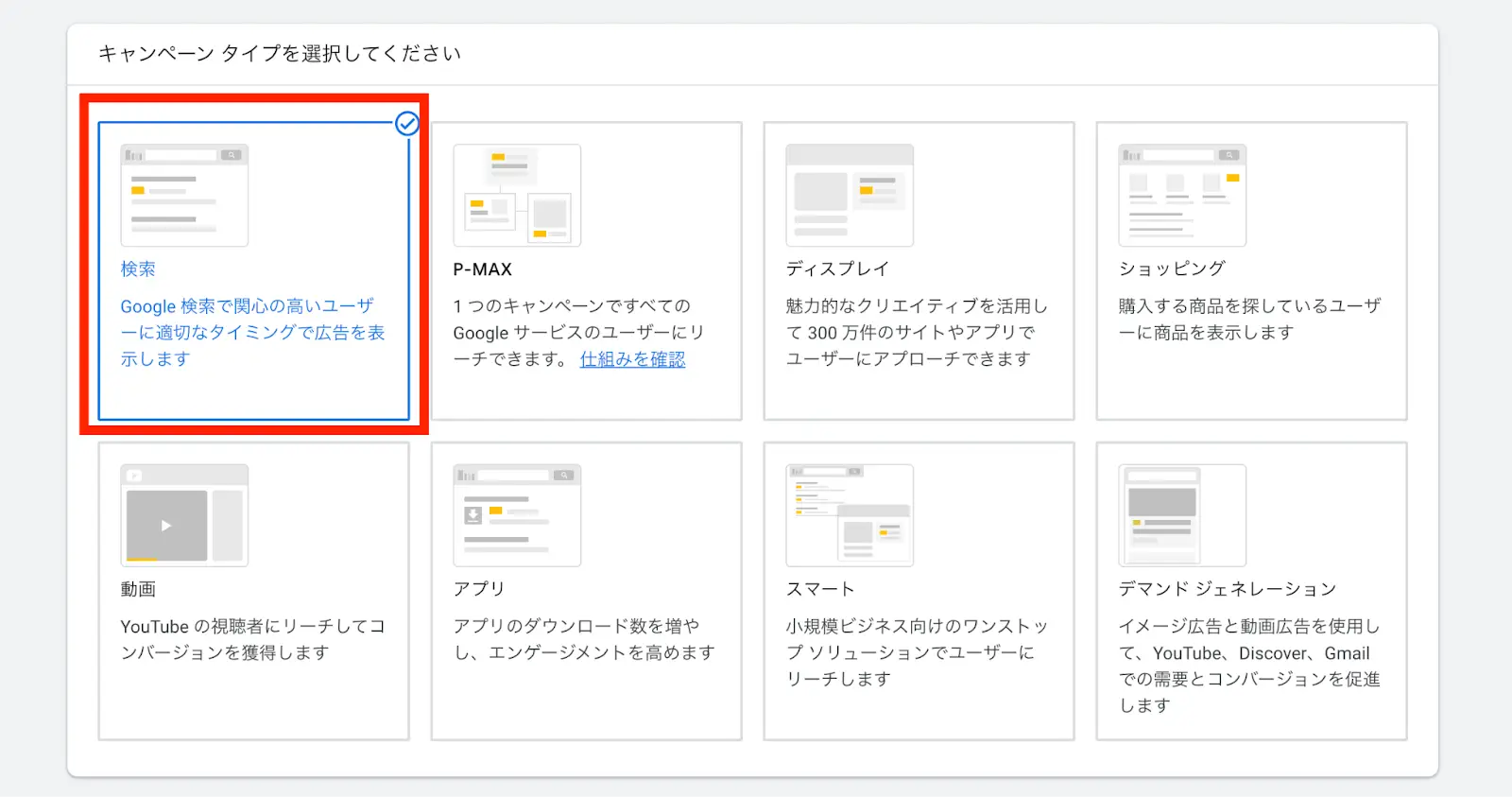Choose the ディスプレイ title text
The height and width of the screenshot is (797, 1512).
point(837,269)
